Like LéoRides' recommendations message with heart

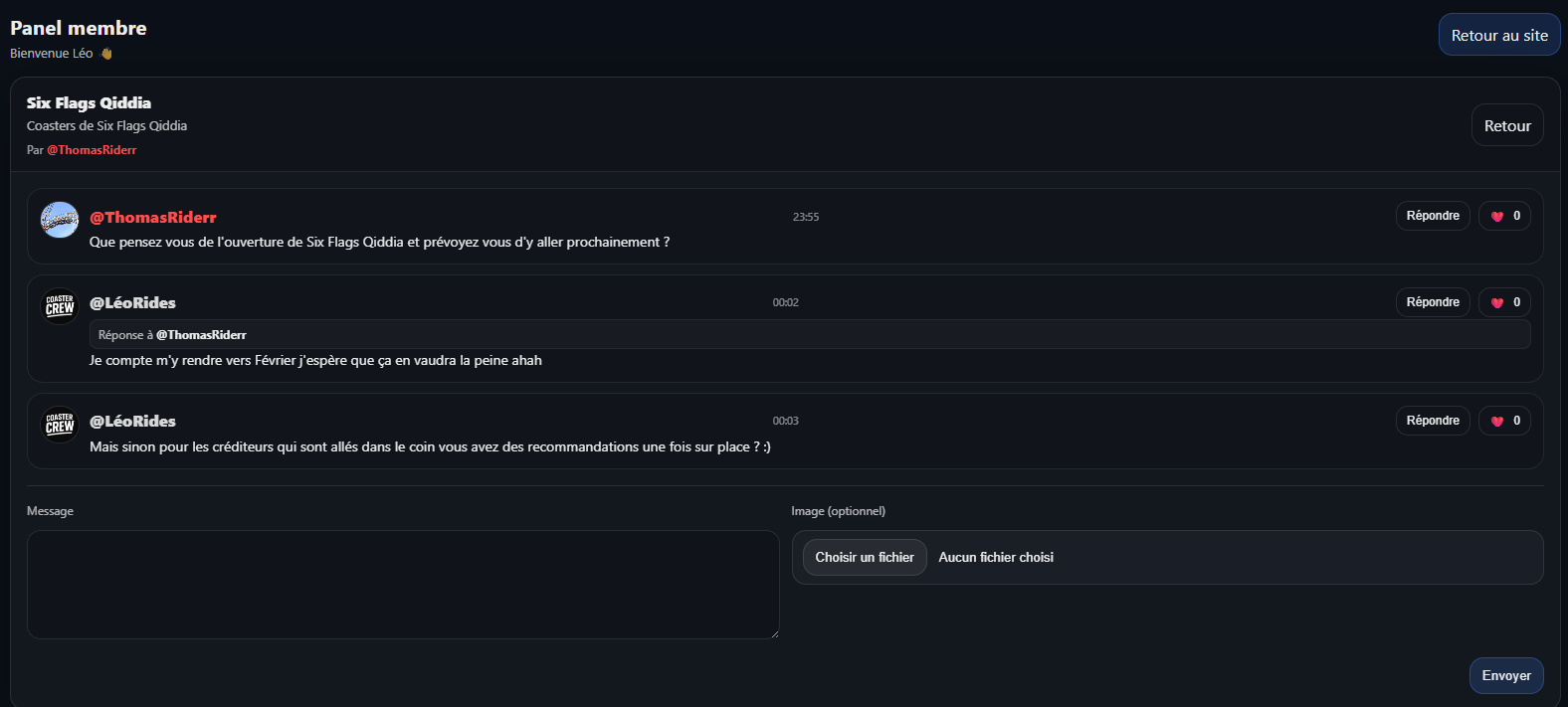[x=1504, y=421]
